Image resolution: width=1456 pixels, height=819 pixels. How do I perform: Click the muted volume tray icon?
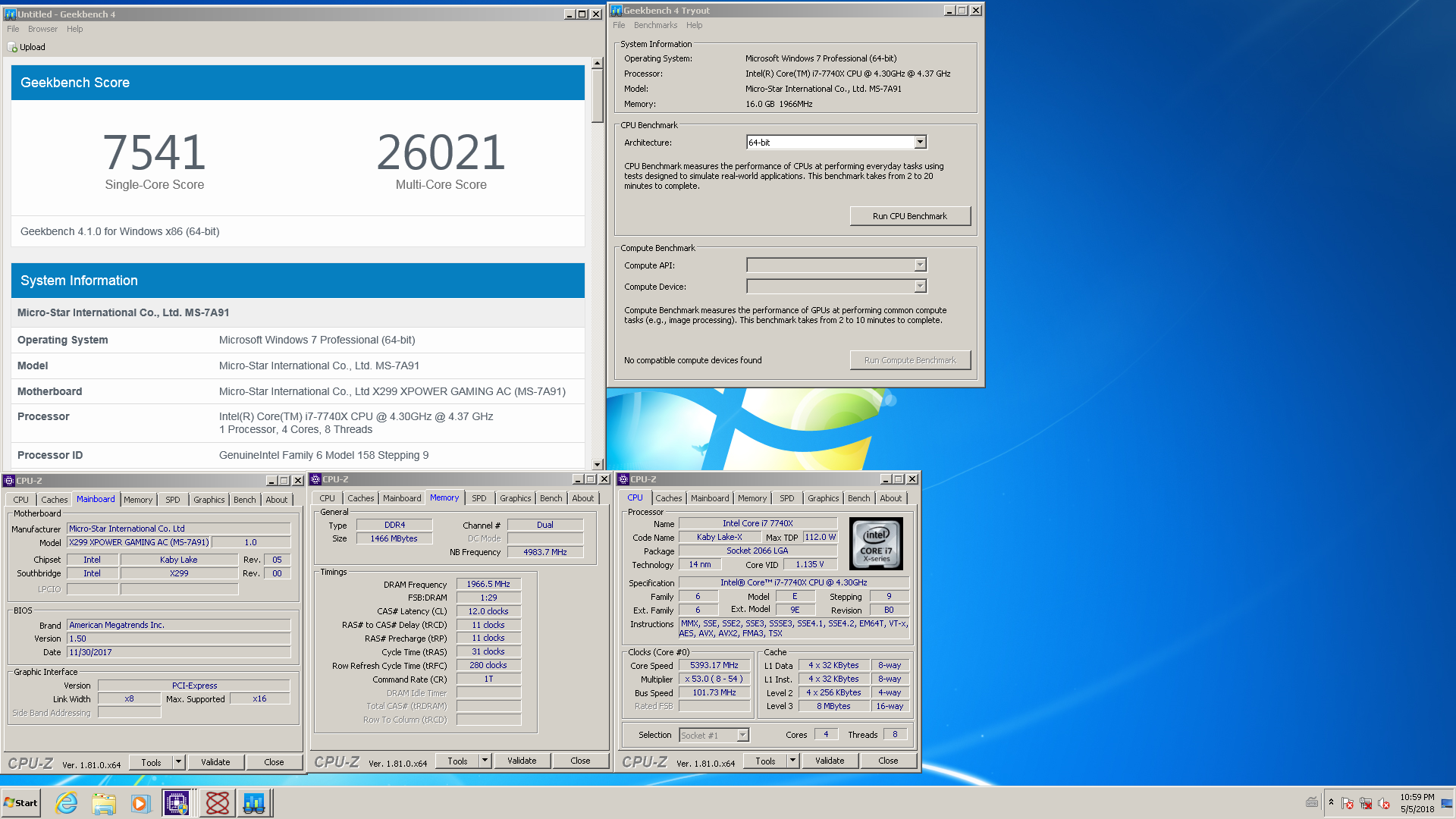click(1384, 803)
